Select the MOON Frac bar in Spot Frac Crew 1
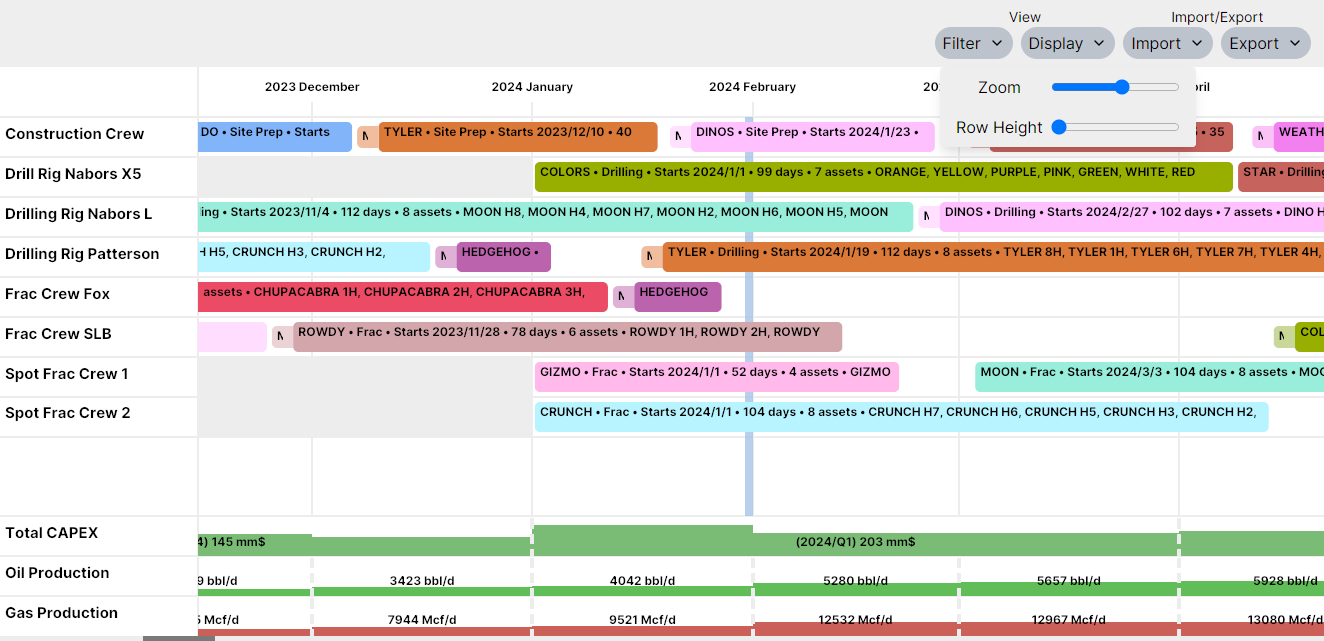1324x641 pixels. [x=1148, y=377]
